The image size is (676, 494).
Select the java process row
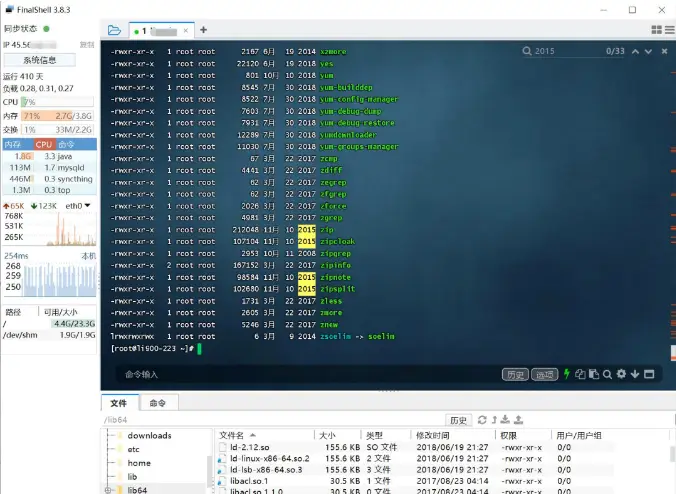[50, 156]
